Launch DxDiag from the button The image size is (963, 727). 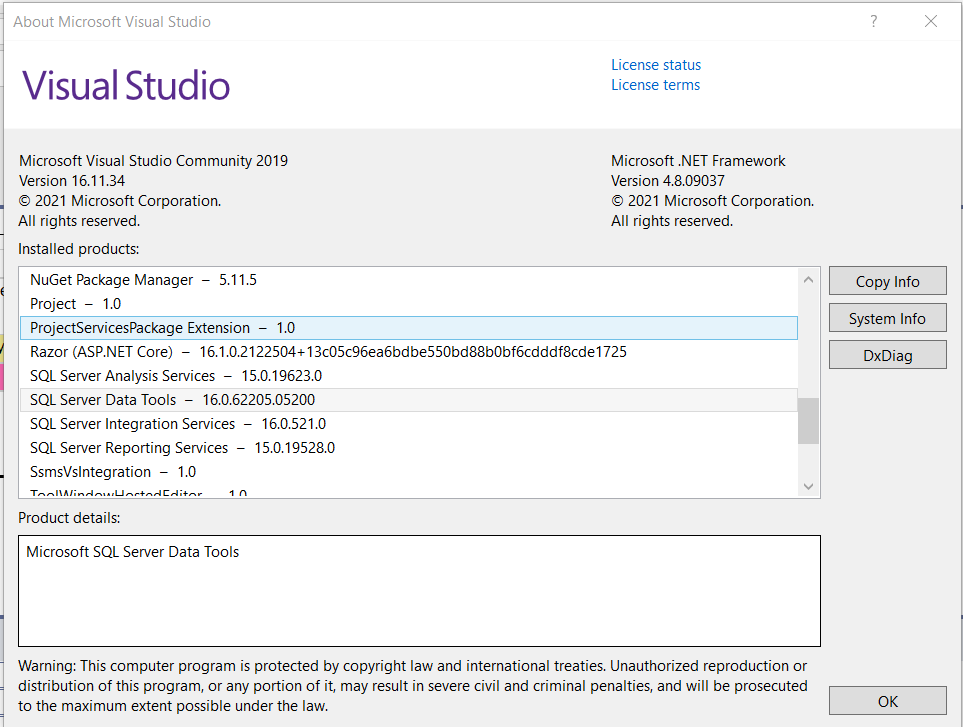pos(887,355)
